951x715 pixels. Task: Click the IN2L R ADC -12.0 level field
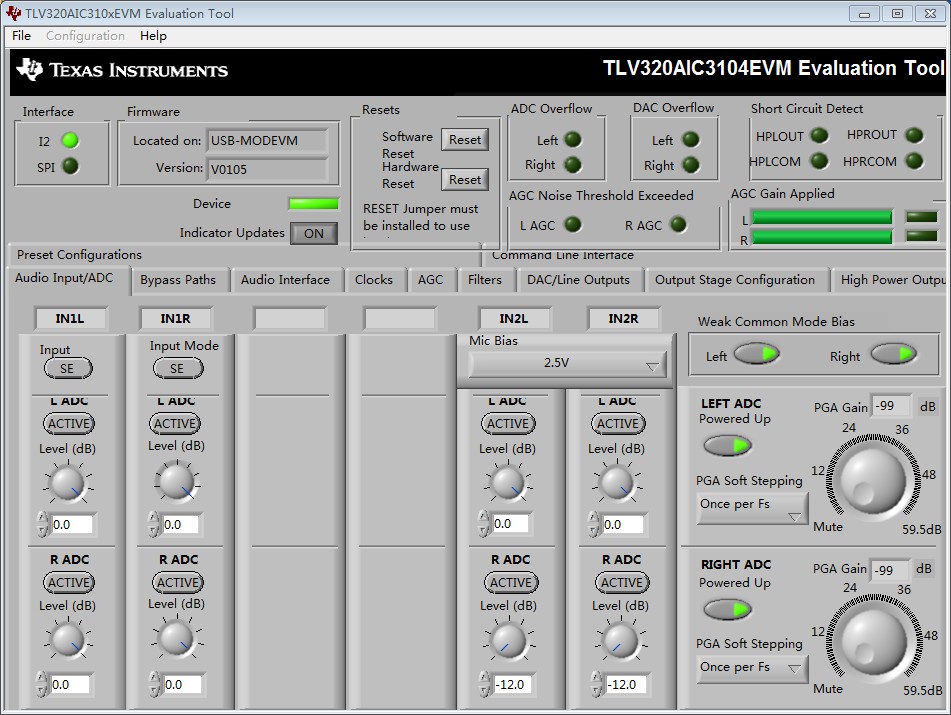point(512,685)
